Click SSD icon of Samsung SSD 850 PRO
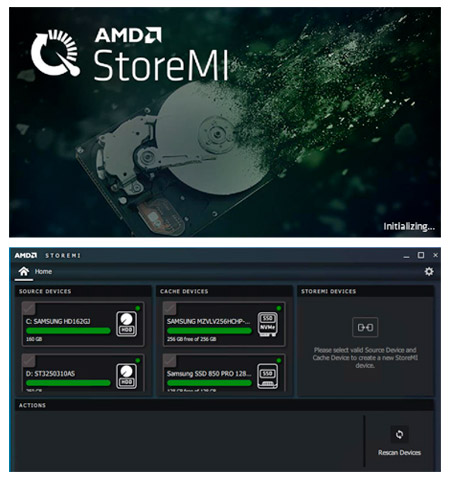Screen dimensions: 450x479 pos(268,376)
